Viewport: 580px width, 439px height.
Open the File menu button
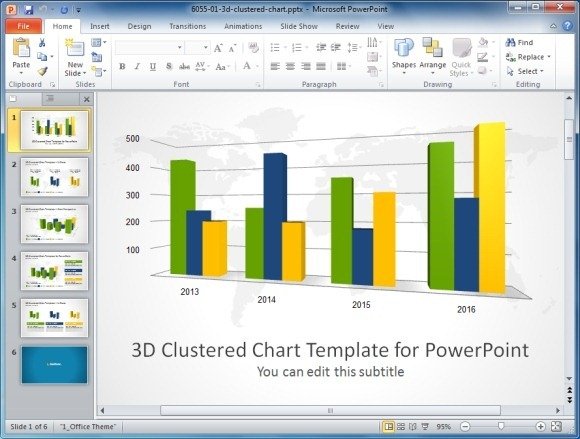pyautogui.click(x=23, y=26)
